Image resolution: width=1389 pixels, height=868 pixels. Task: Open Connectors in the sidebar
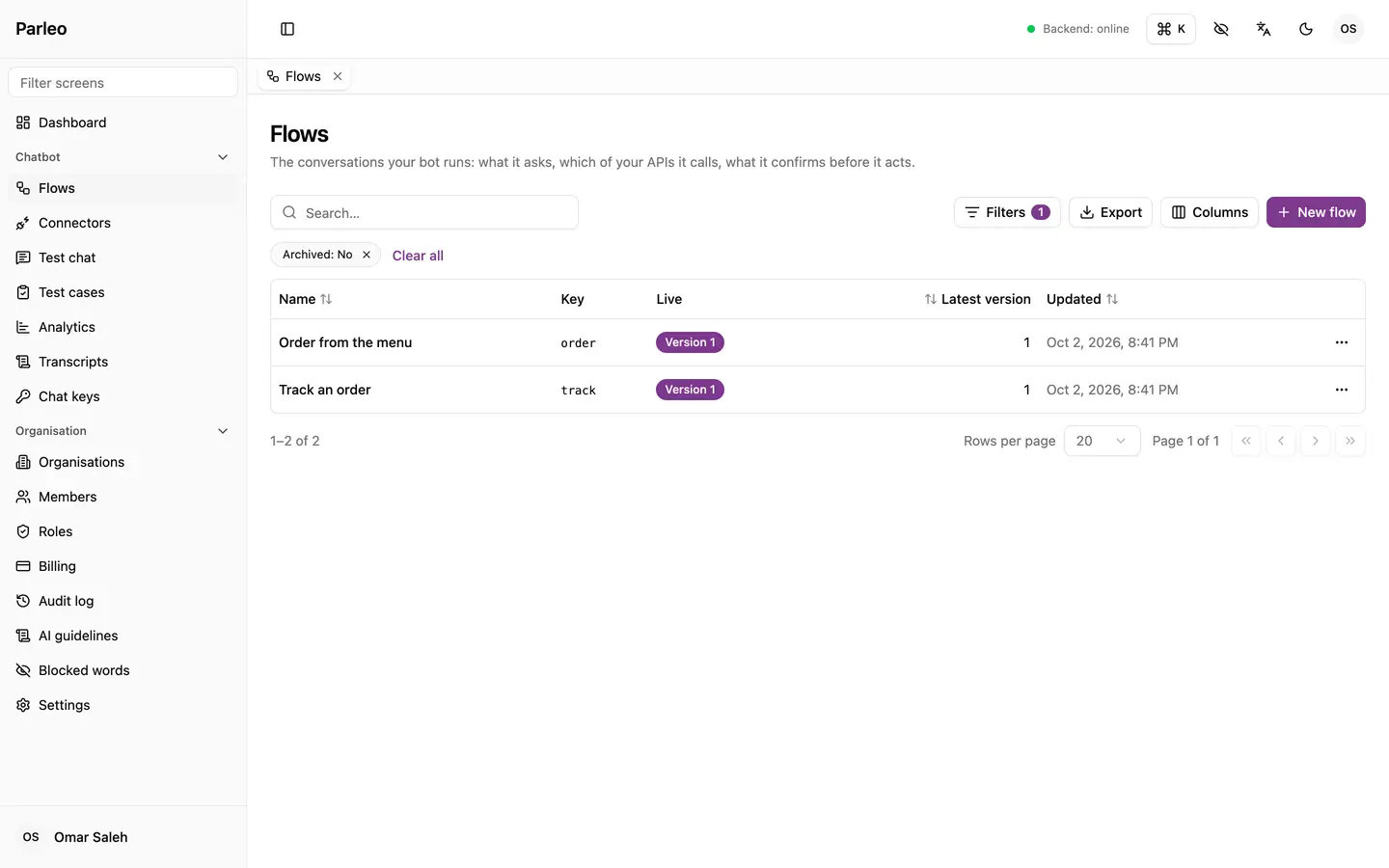pyautogui.click(x=123, y=223)
